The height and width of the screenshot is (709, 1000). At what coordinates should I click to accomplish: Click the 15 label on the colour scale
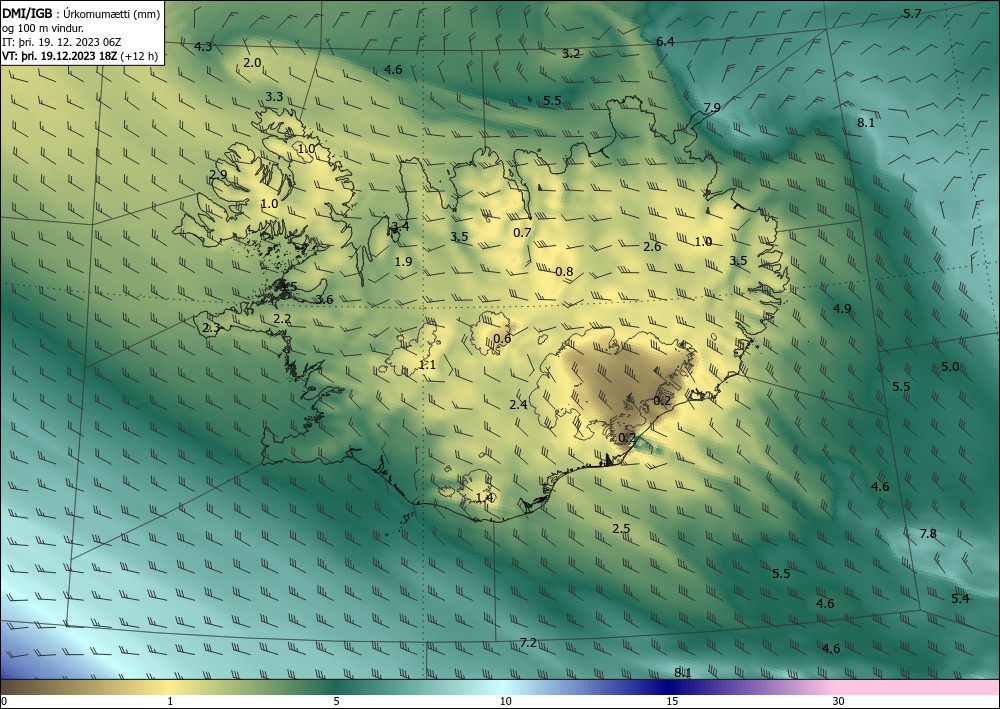point(672,701)
